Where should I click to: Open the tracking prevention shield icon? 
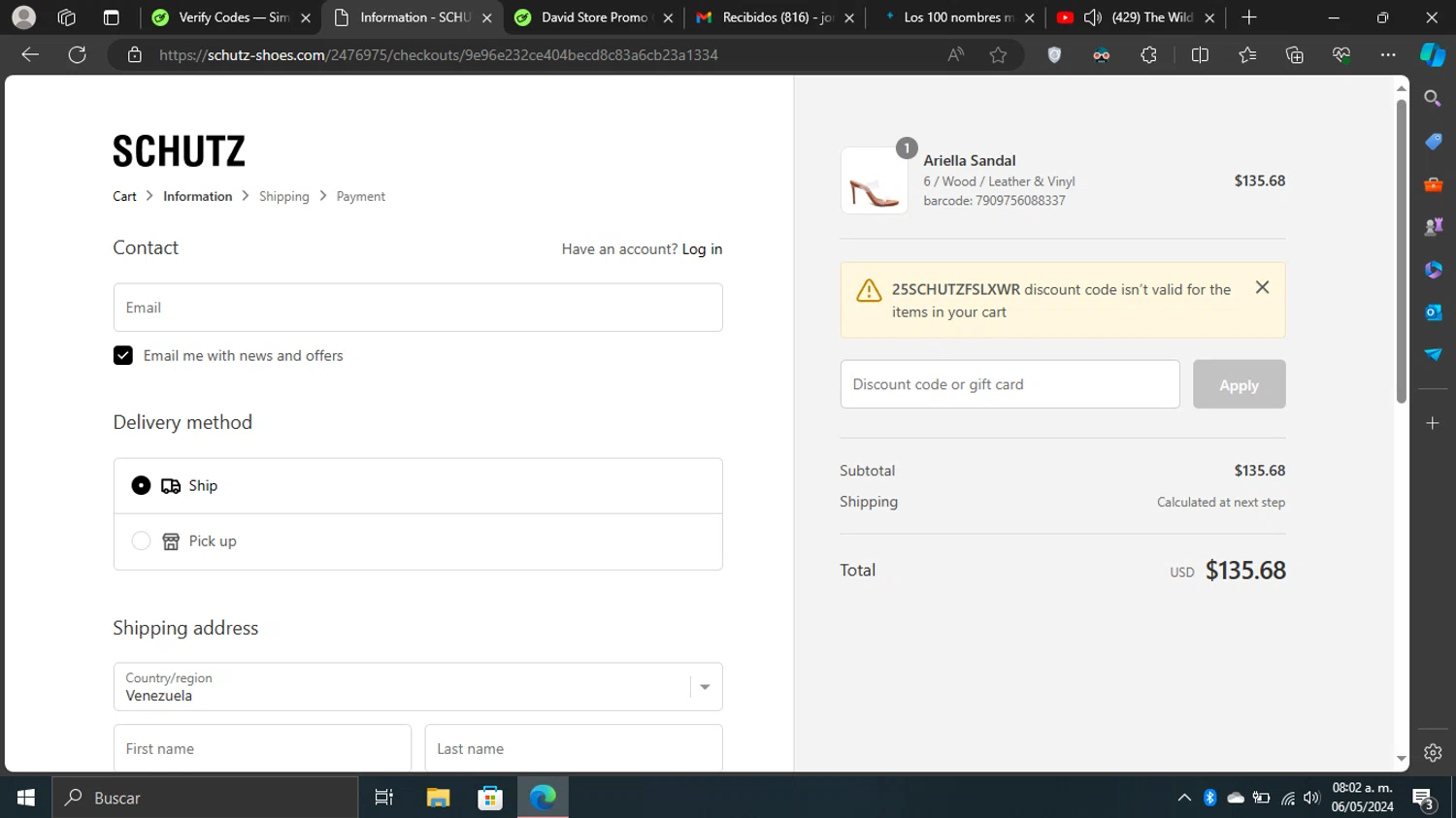click(x=1054, y=55)
